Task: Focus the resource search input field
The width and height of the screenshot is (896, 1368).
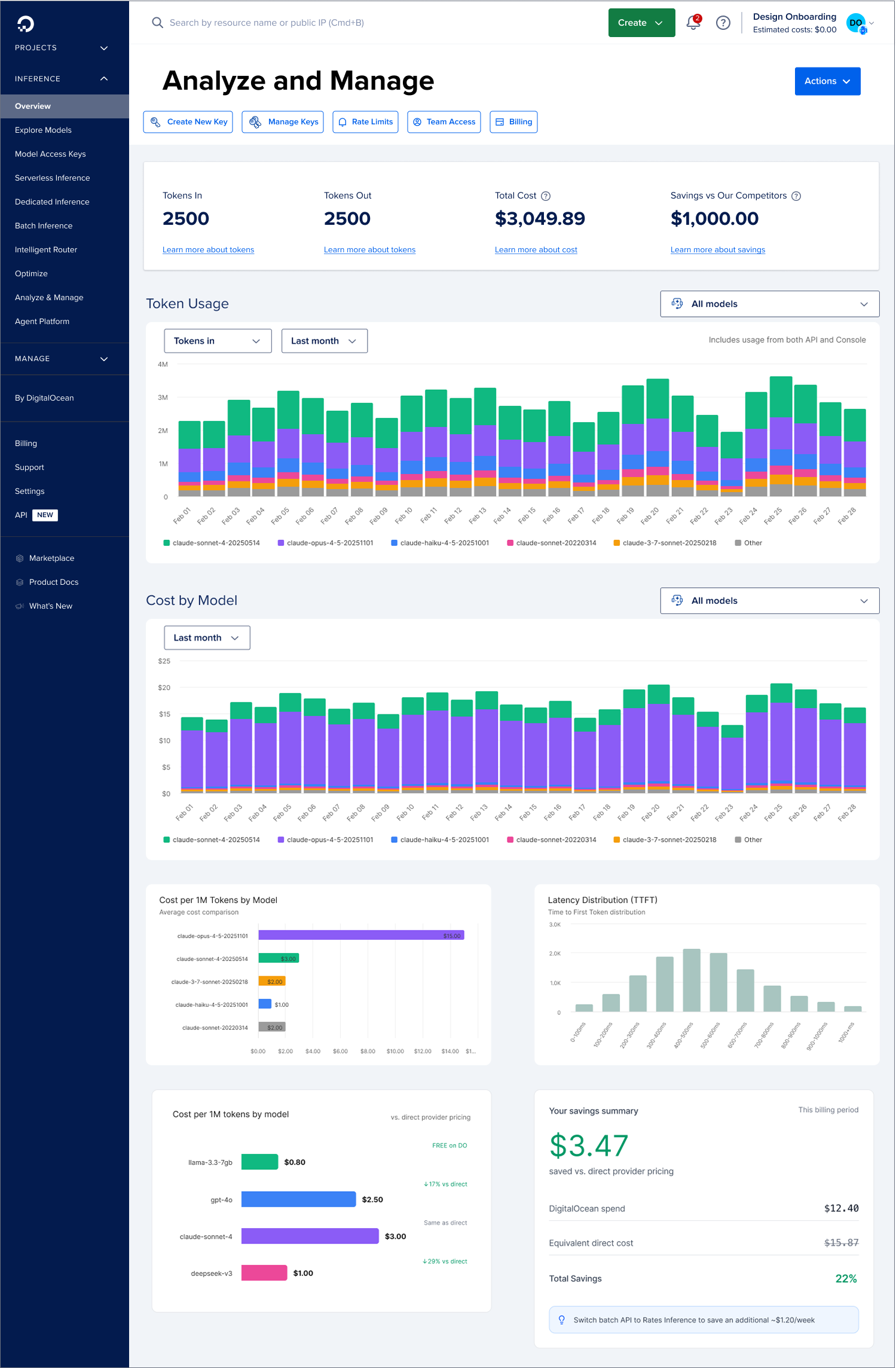Action: [267, 23]
